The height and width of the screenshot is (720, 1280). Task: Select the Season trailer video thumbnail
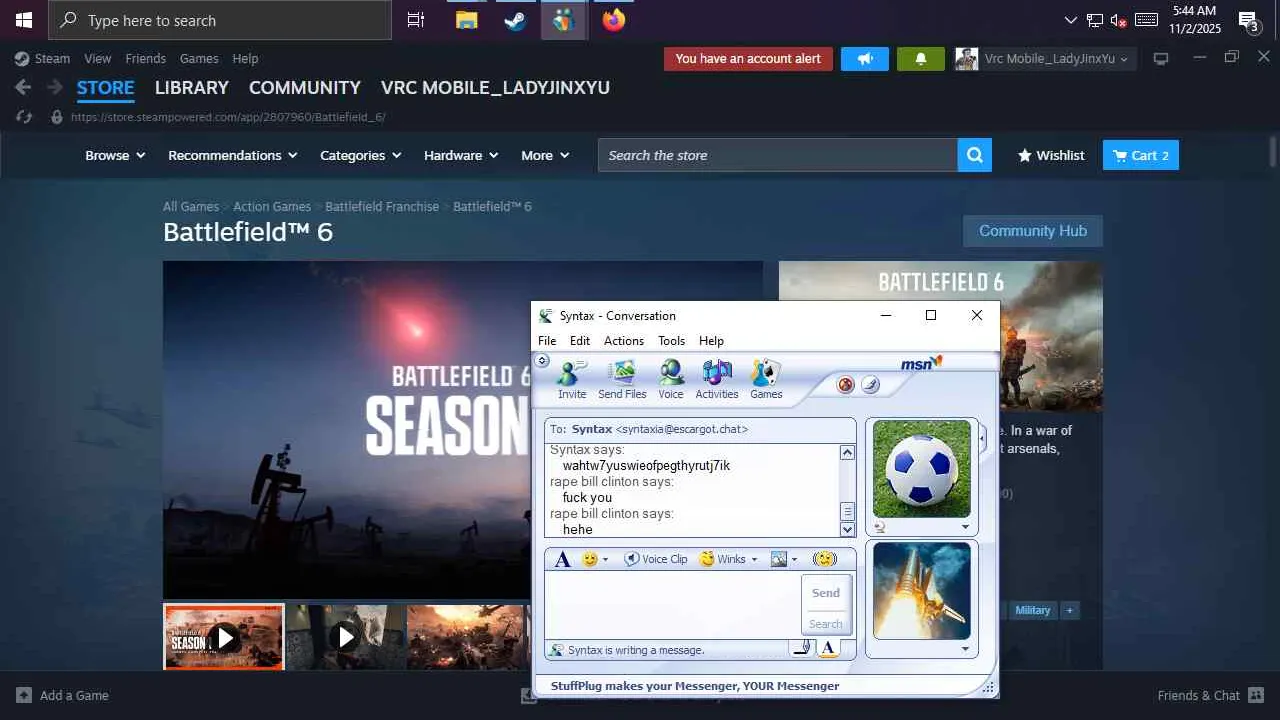(224, 637)
